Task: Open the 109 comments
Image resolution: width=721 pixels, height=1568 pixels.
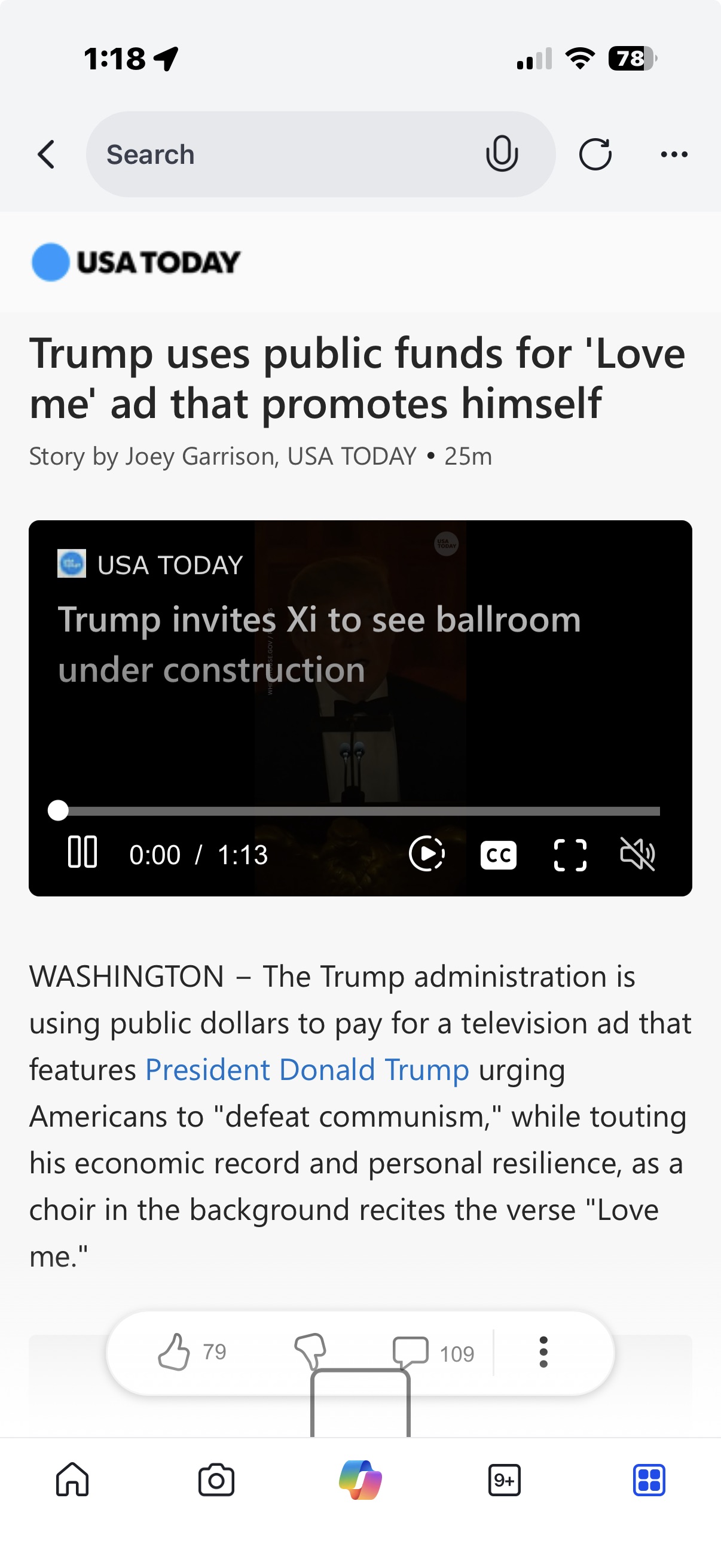Action: 433,1353
